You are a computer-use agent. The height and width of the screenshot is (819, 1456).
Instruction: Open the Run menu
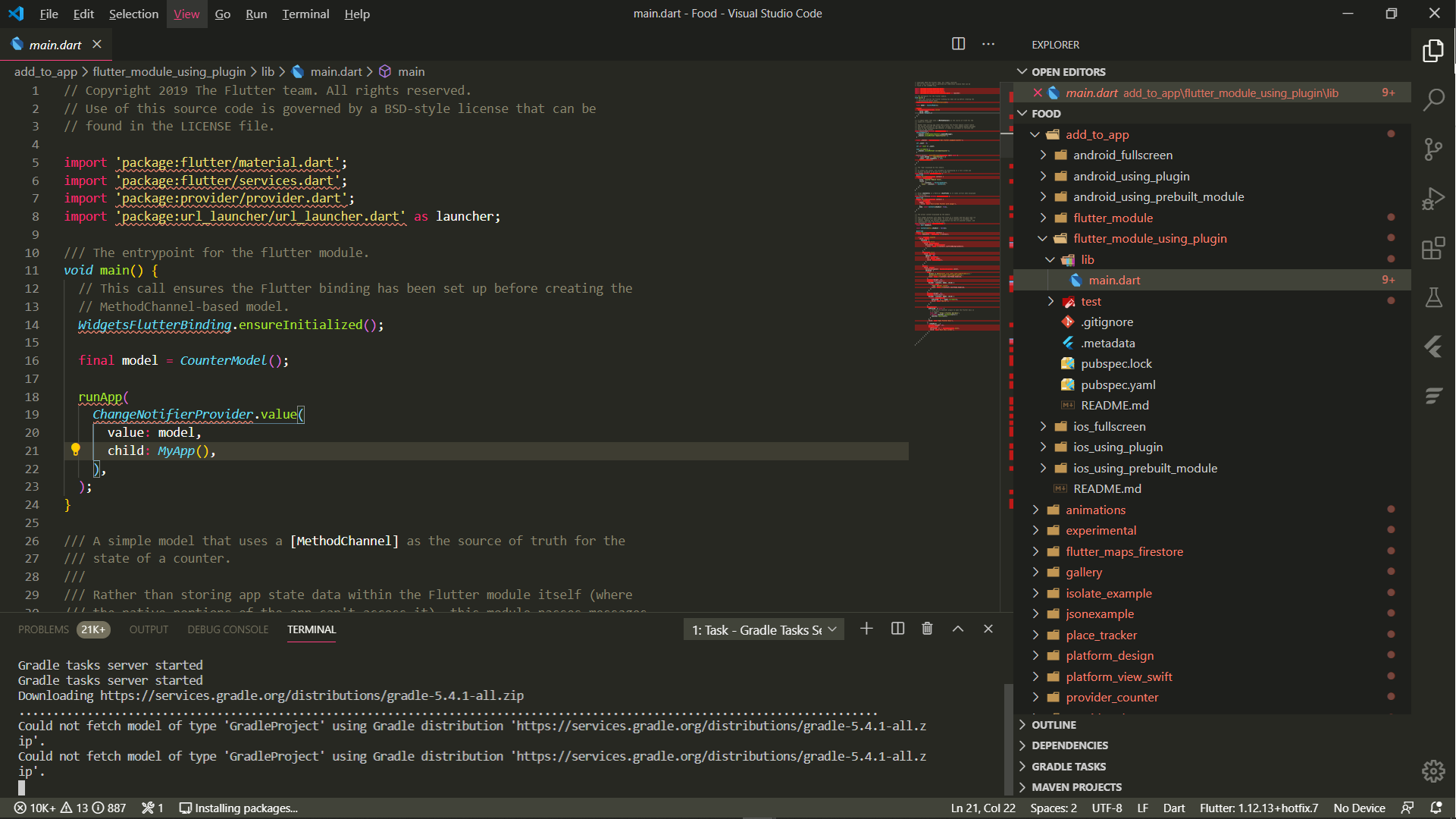point(255,14)
